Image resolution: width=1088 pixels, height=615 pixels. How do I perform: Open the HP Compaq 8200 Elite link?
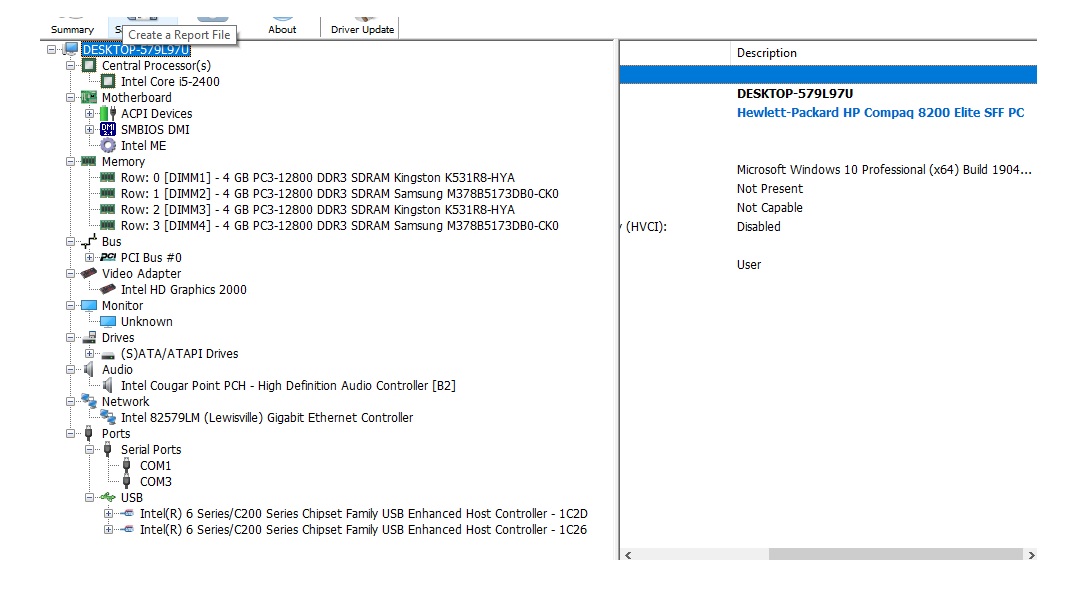click(880, 113)
